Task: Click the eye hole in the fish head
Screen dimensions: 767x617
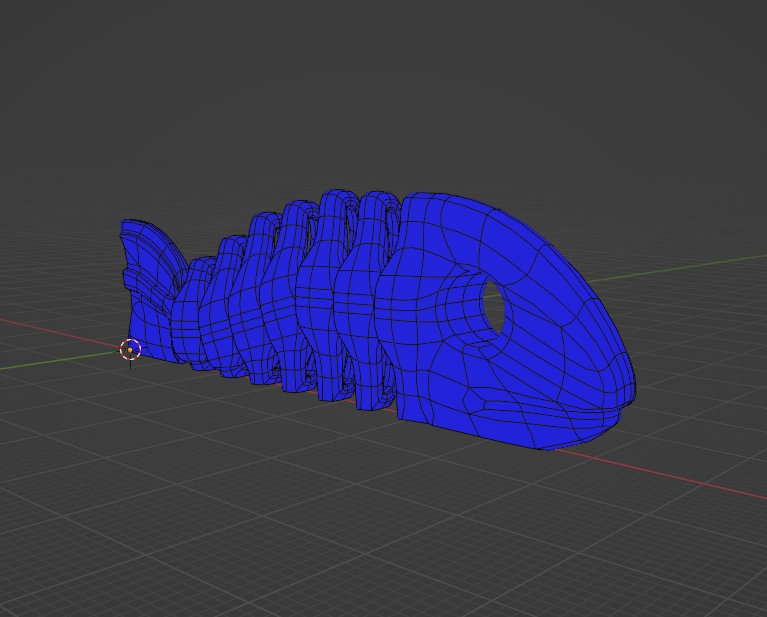Action: tap(495, 307)
